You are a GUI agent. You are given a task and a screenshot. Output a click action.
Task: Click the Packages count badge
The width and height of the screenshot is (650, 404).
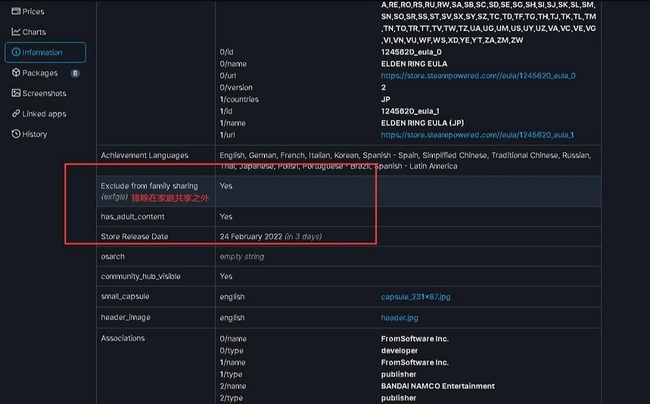75,73
